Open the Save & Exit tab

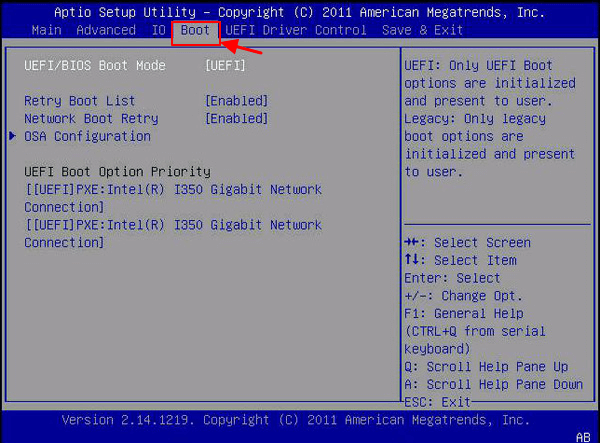pos(422,30)
